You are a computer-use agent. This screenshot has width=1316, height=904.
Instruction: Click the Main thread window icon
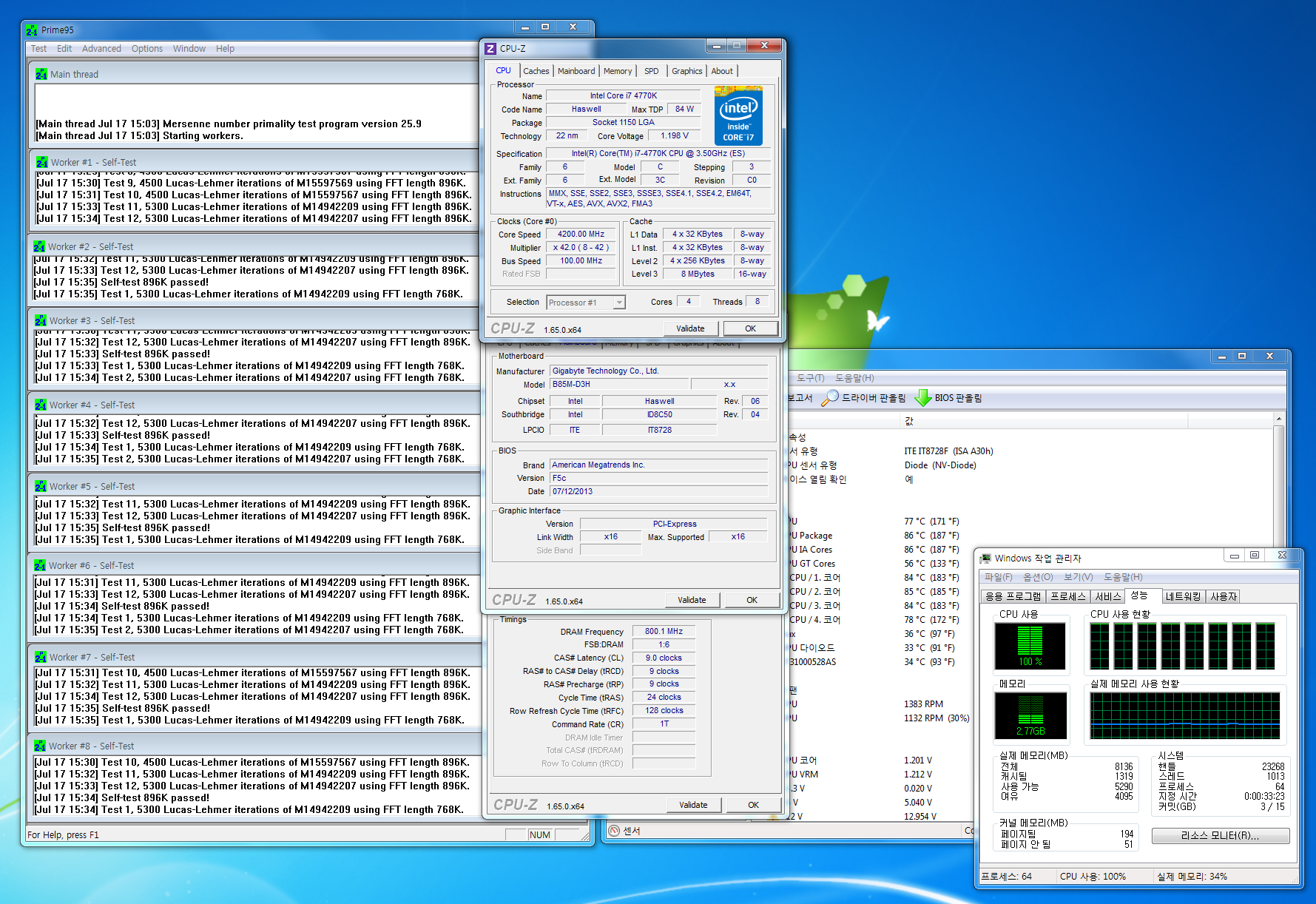click(41, 74)
